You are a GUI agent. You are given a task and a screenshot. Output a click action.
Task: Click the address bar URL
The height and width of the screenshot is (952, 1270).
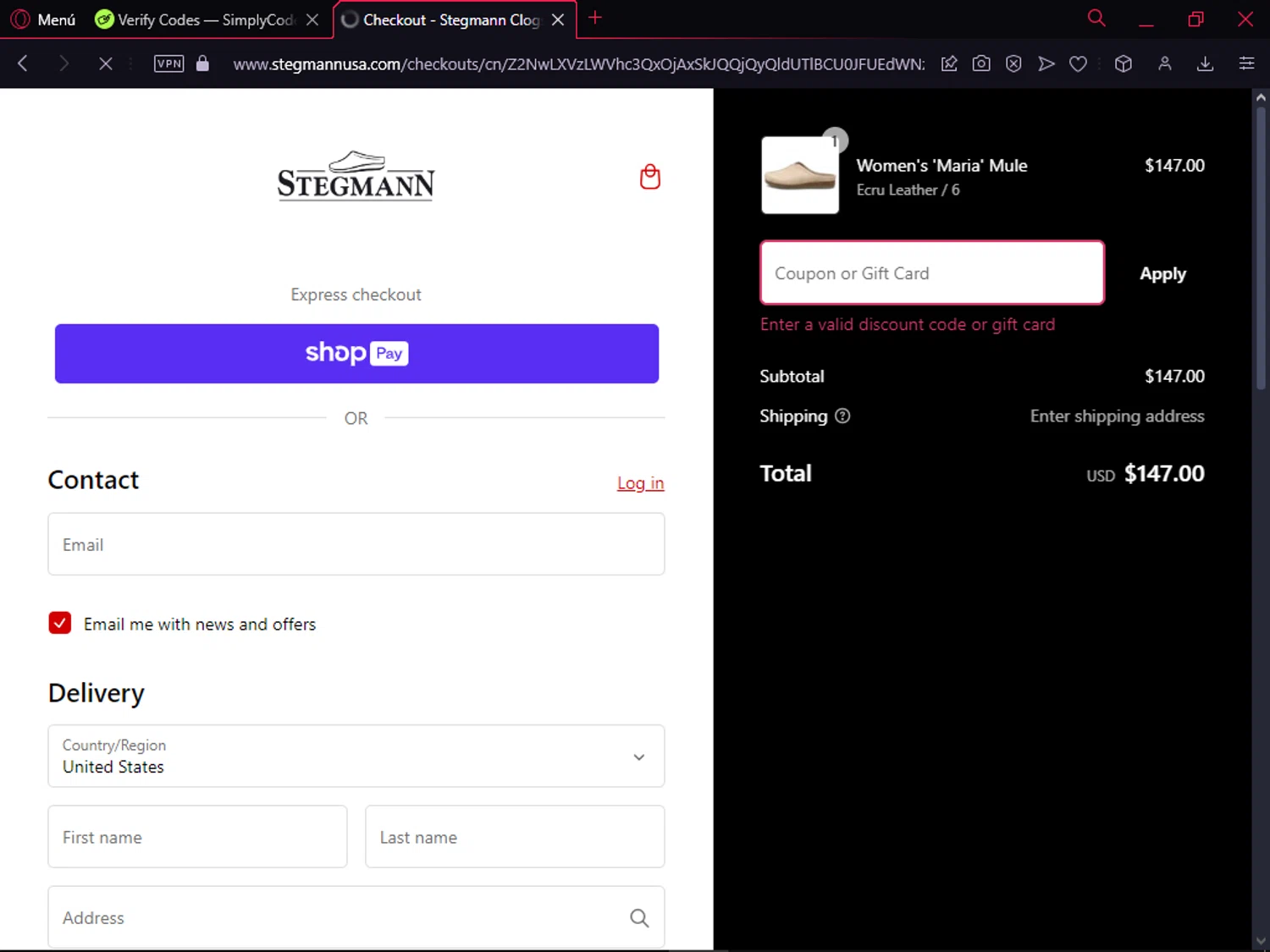(x=579, y=64)
